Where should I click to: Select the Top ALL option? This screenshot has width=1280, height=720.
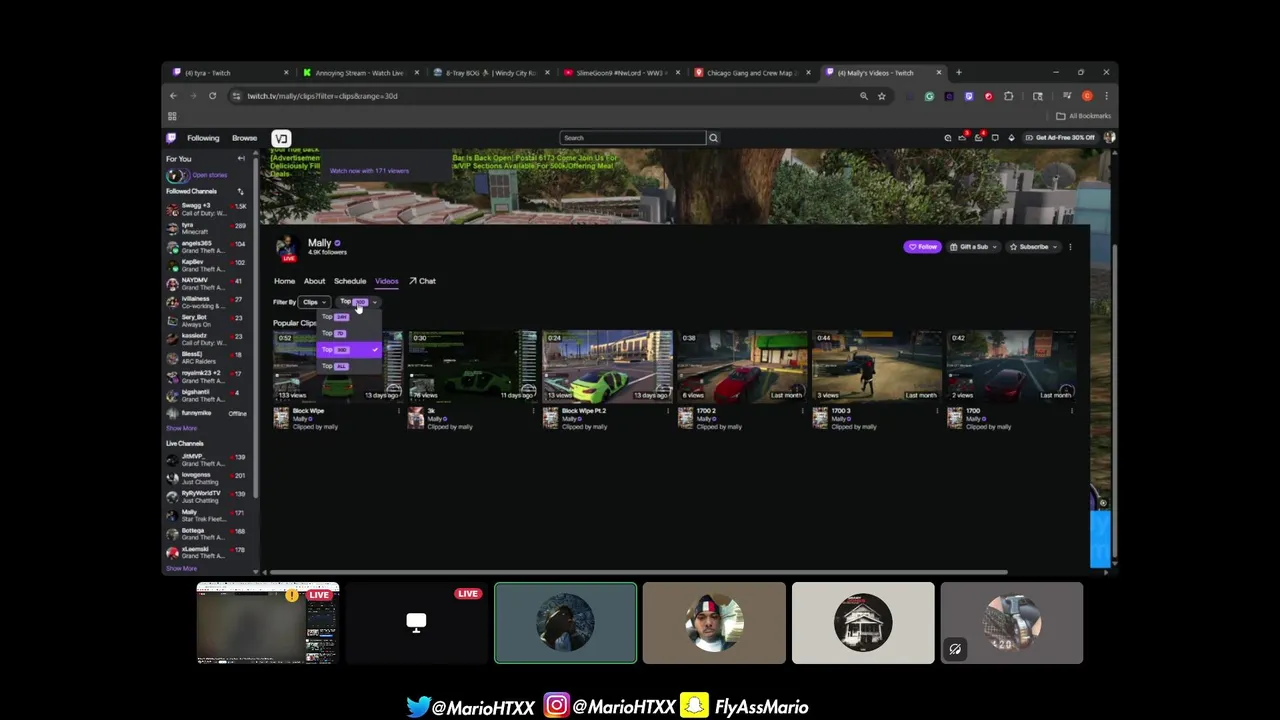pos(349,366)
